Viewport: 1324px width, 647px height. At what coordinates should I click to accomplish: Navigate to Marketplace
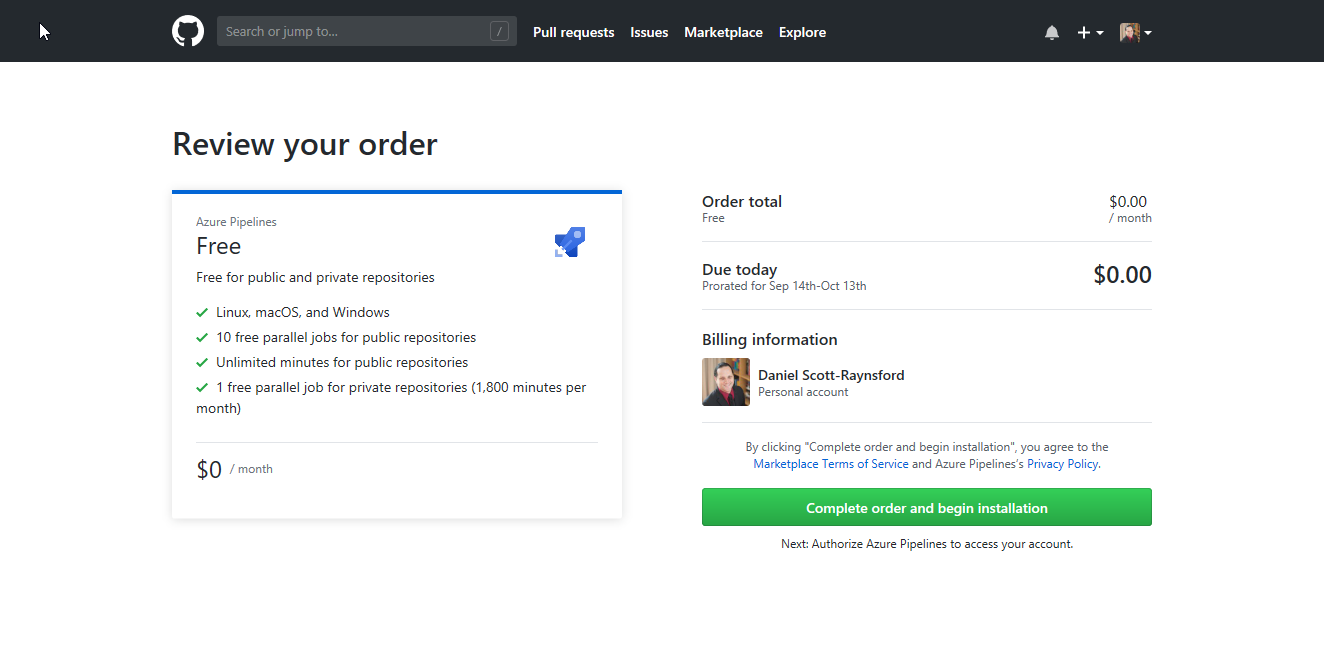[723, 33]
